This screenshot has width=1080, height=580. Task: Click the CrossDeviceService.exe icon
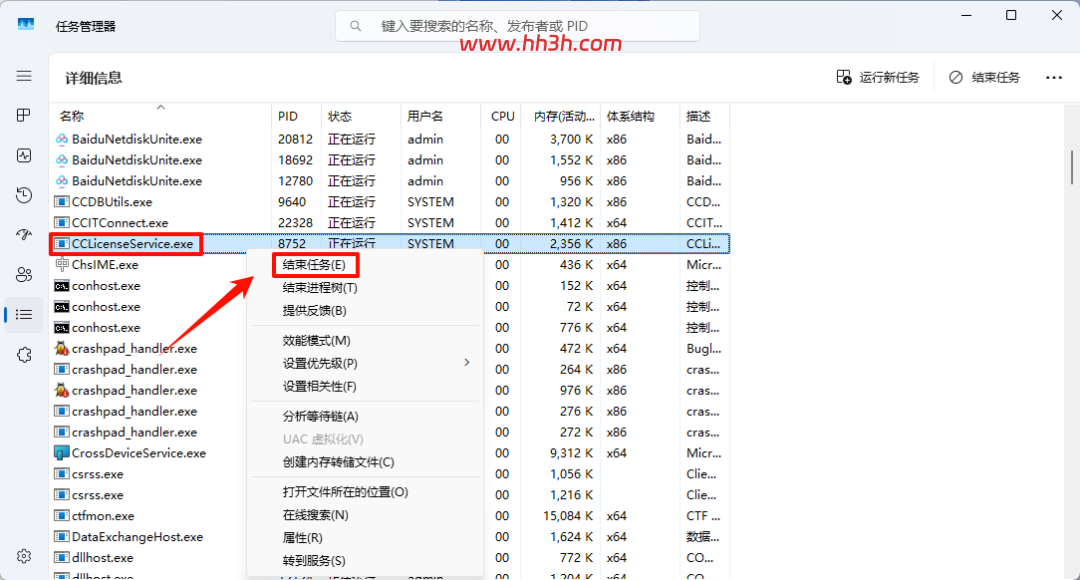point(61,453)
